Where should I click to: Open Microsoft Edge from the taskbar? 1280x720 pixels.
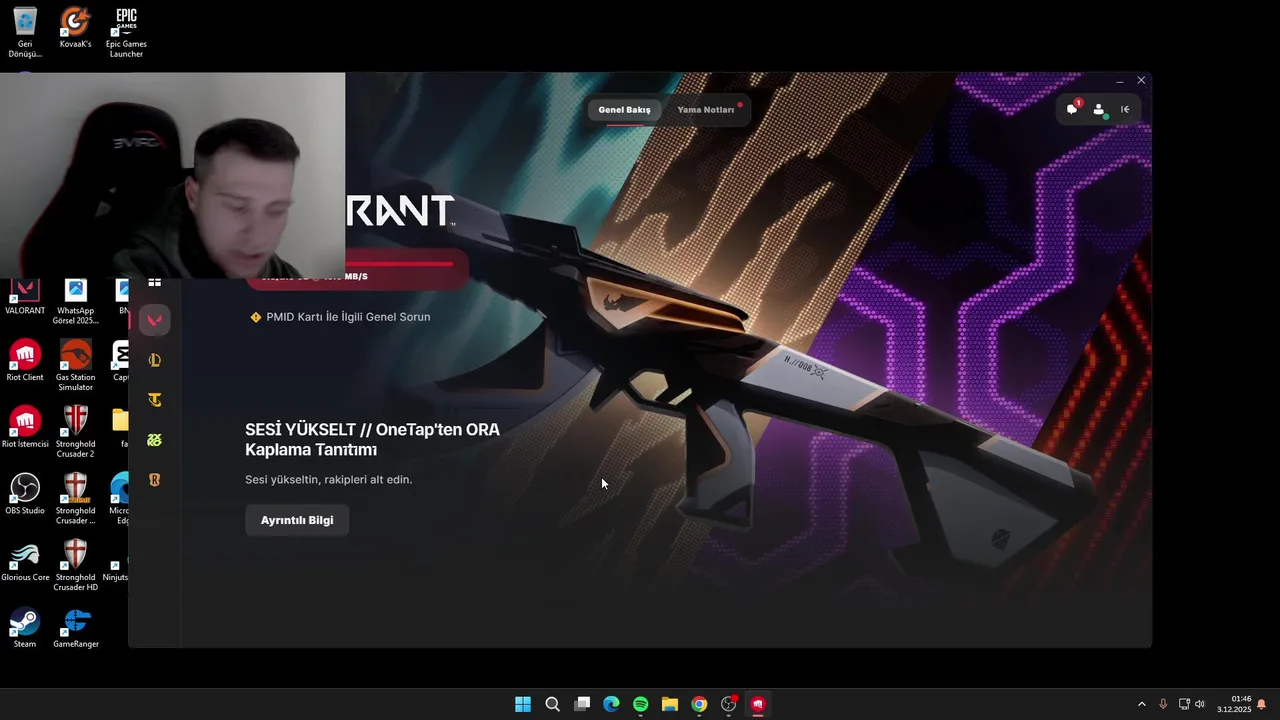[611, 704]
